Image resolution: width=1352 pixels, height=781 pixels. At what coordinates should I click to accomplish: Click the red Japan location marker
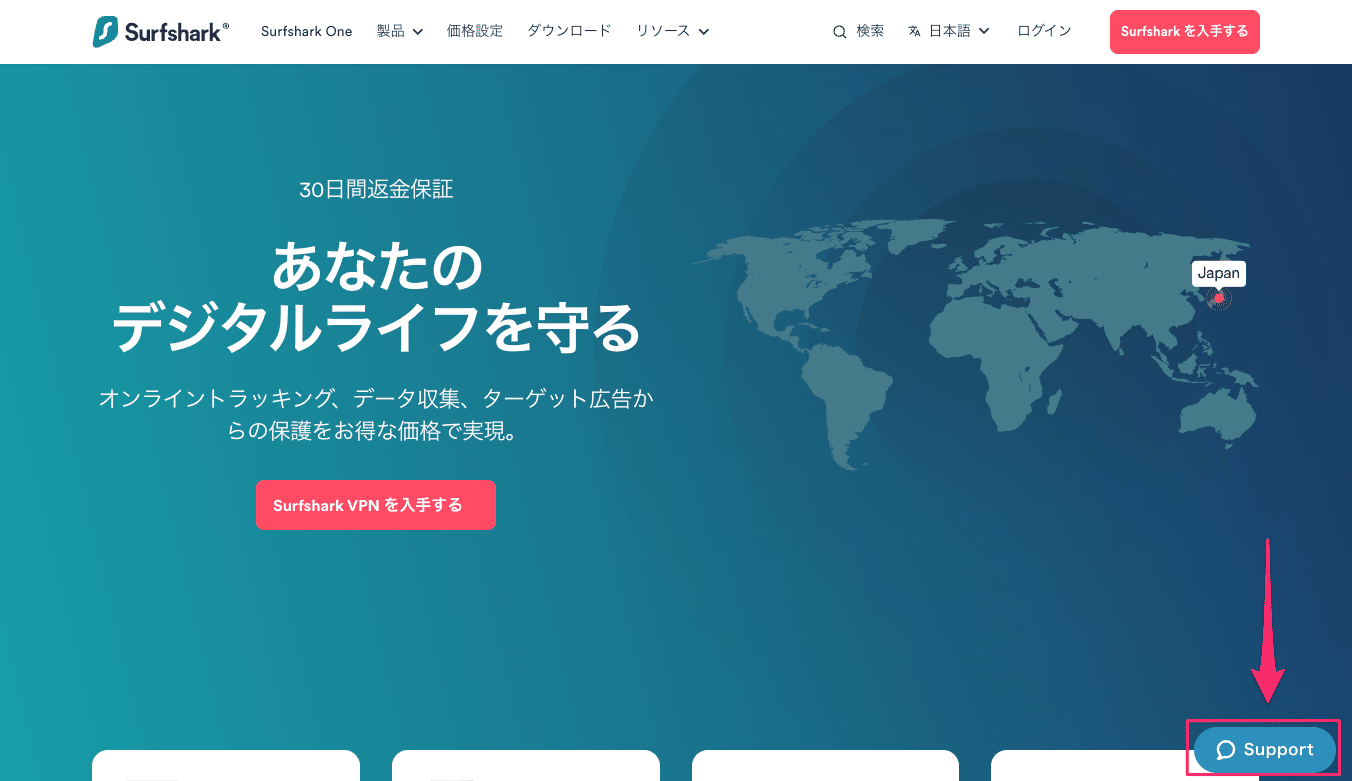click(1219, 298)
